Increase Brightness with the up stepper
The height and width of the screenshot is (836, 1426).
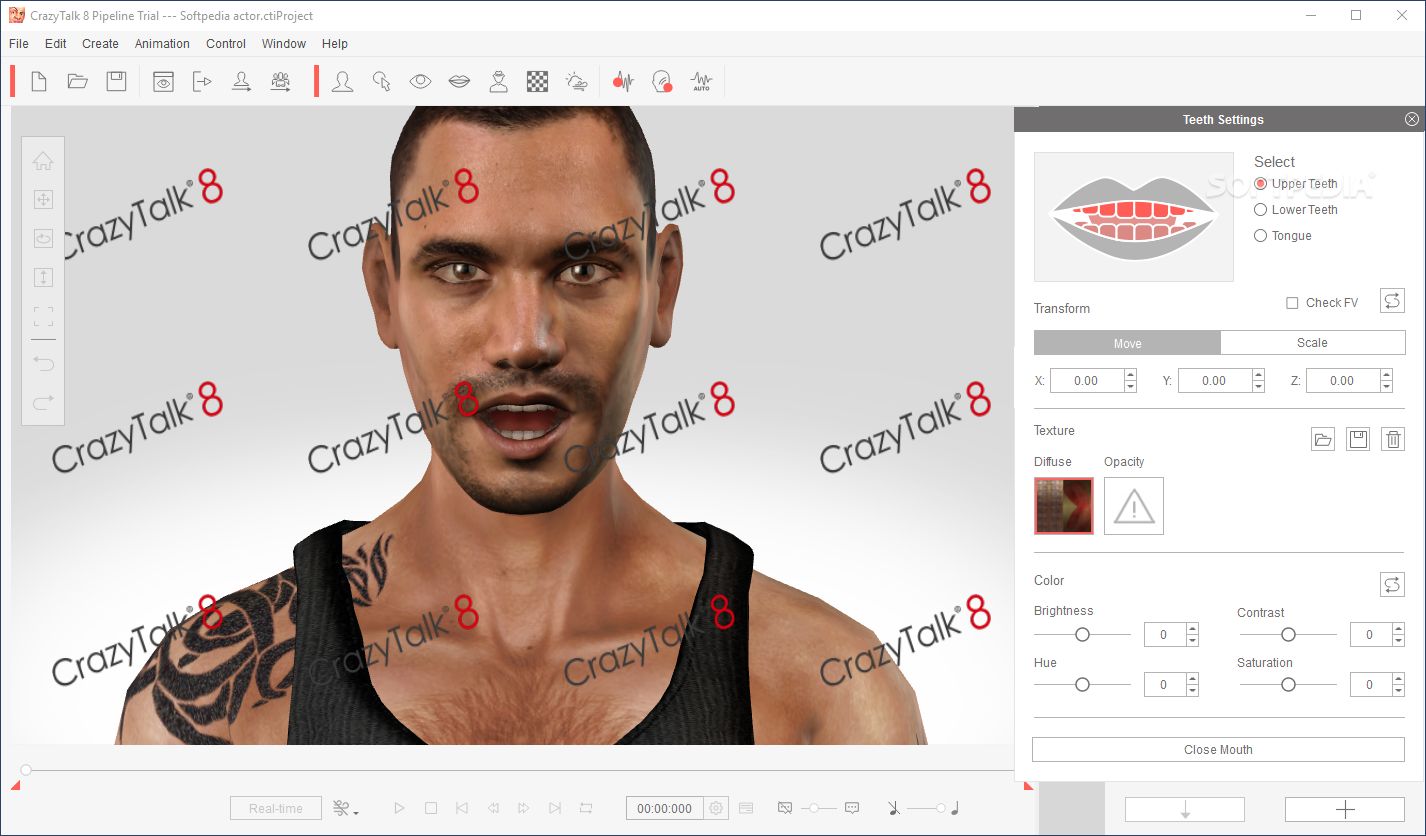[1192, 629]
